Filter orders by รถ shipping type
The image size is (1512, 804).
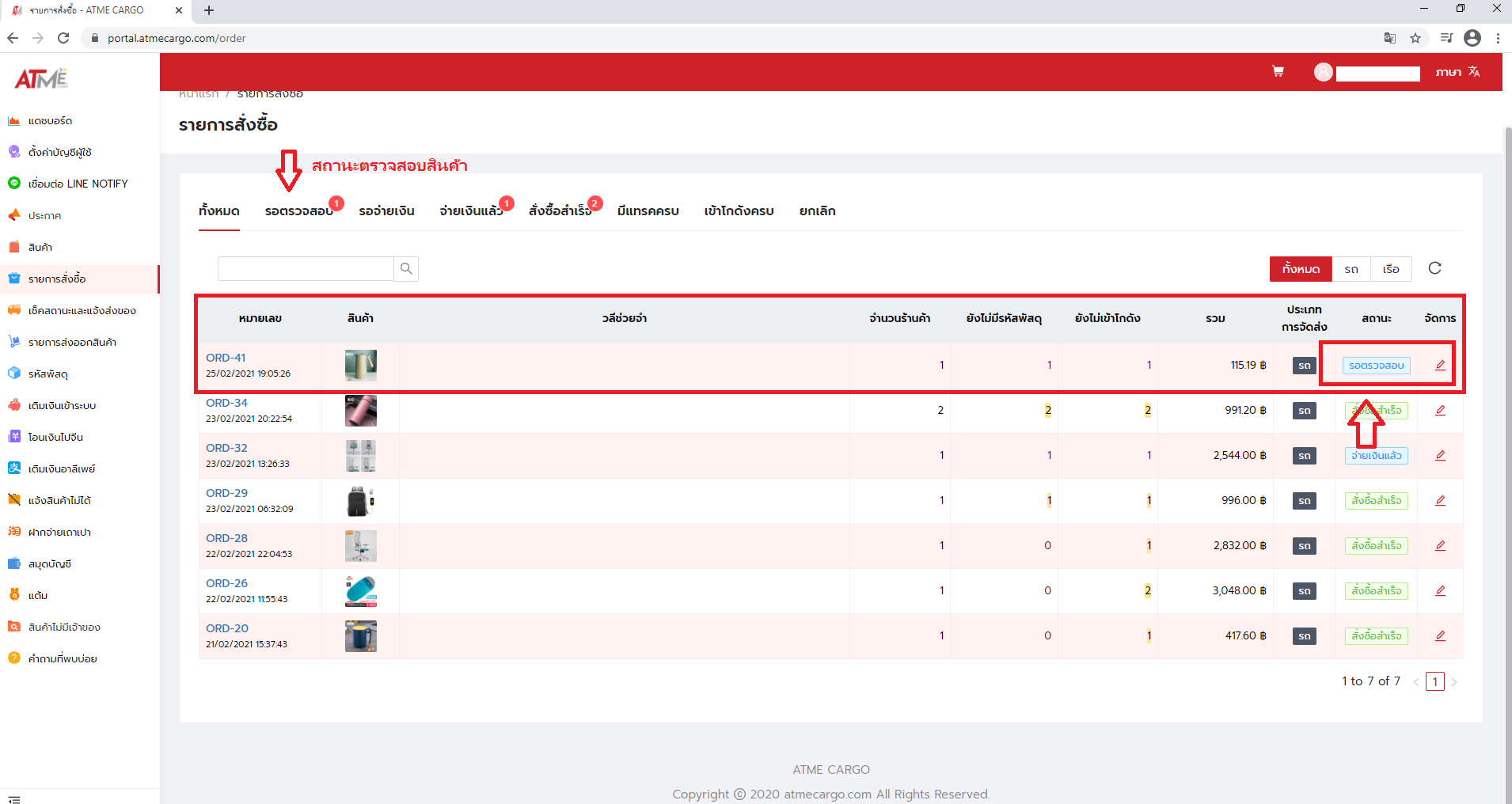[x=1351, y=269]
